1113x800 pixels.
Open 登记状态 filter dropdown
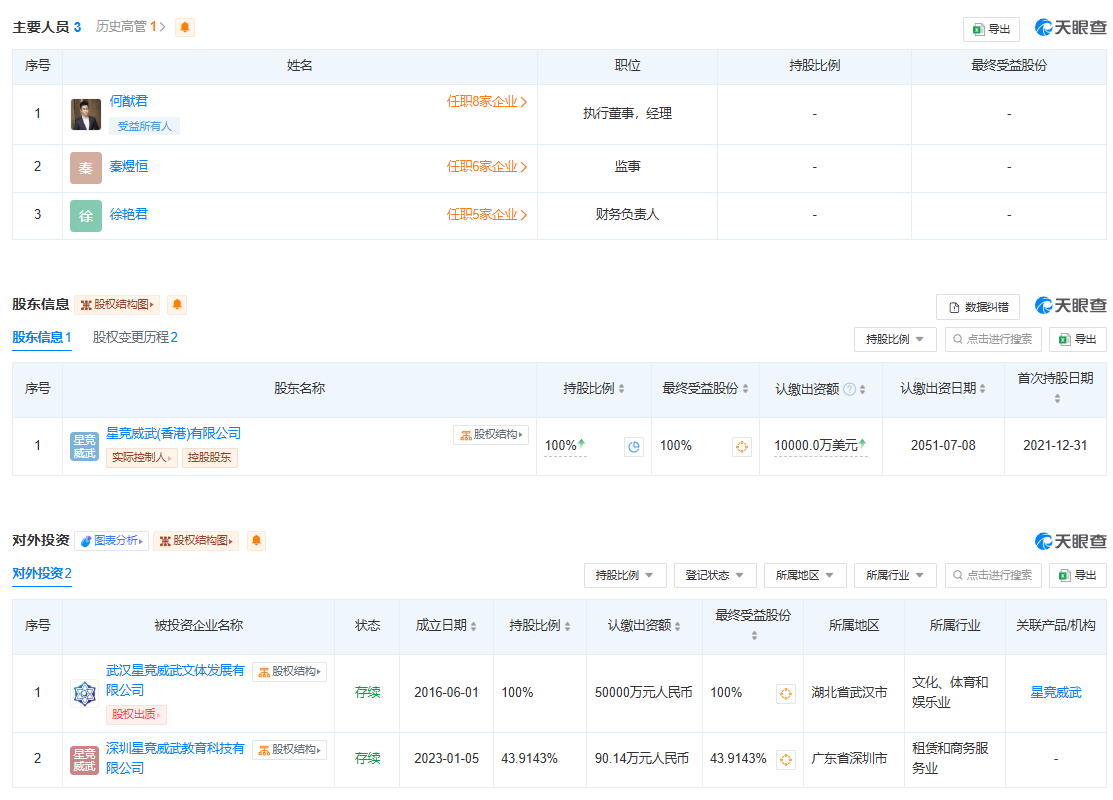pos(714,575)
